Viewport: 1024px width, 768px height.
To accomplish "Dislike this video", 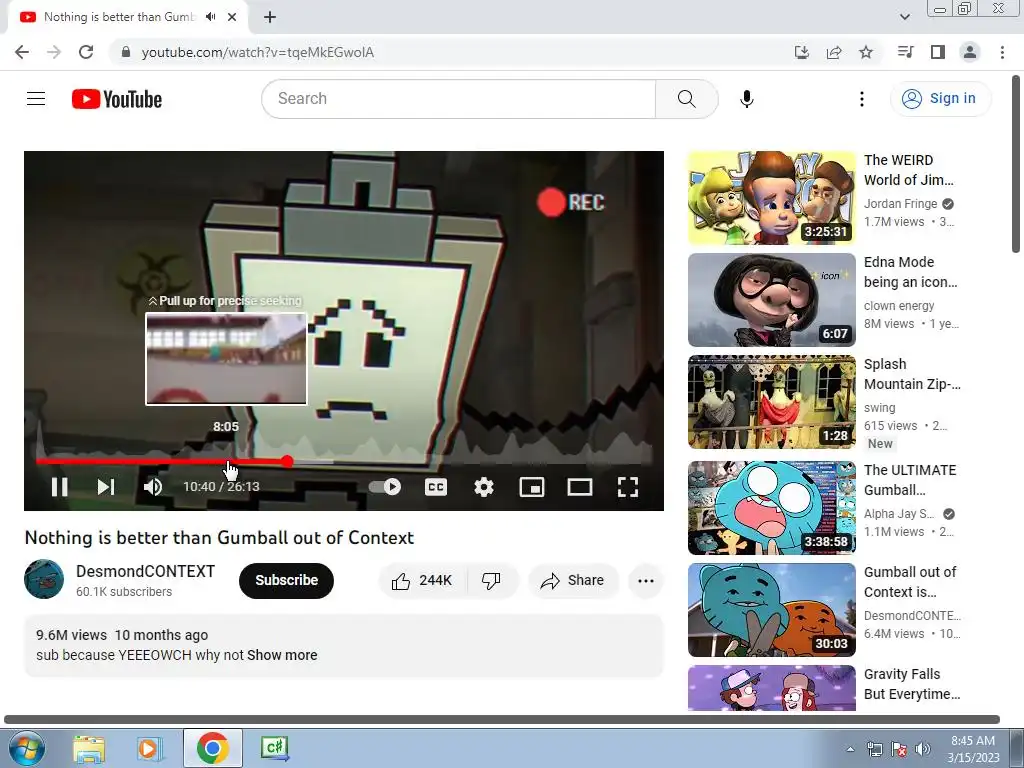I will pos(491,581).
